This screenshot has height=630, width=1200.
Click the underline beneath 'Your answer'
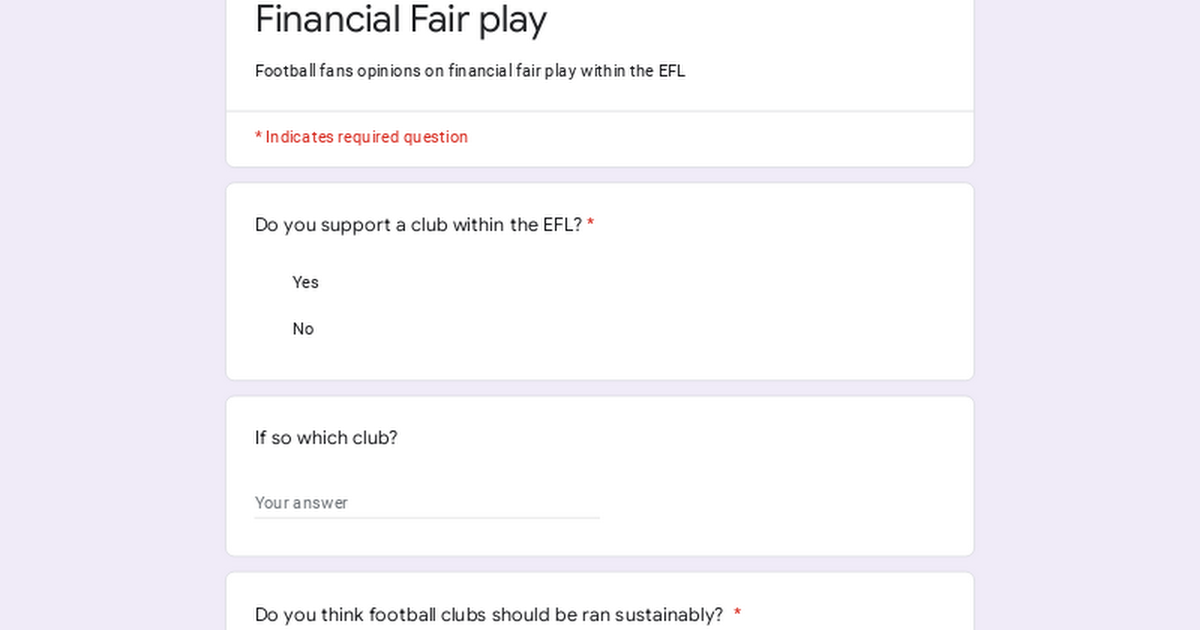427,518
